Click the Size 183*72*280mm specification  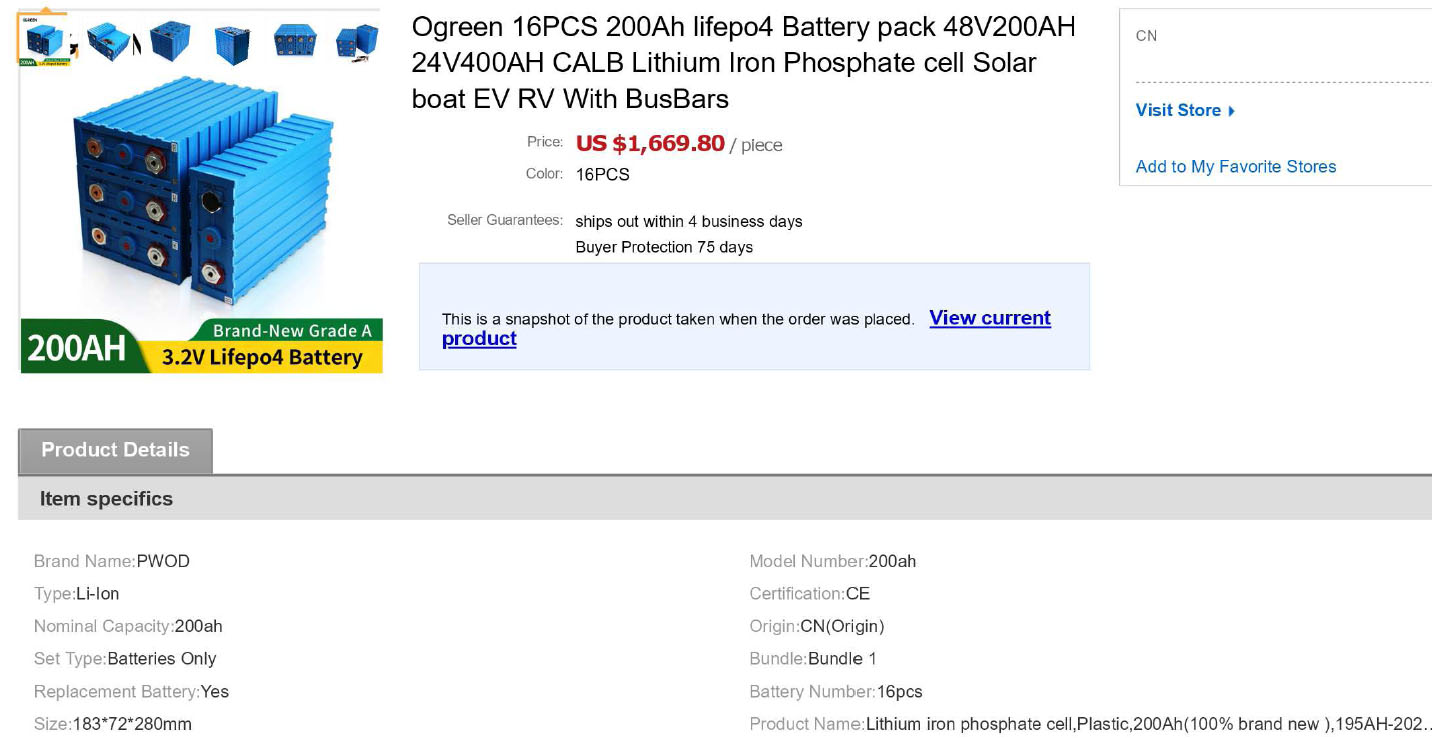113,724
